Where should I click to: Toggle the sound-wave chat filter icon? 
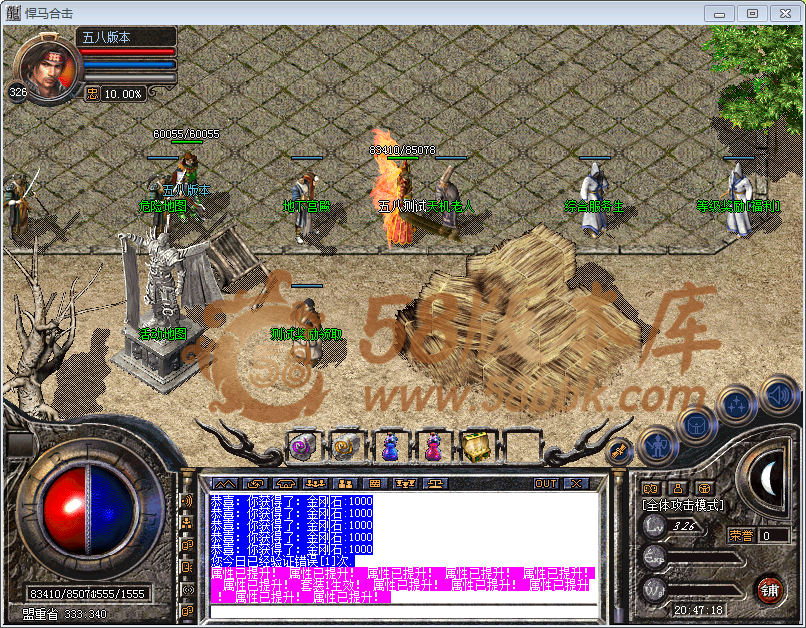188,500
